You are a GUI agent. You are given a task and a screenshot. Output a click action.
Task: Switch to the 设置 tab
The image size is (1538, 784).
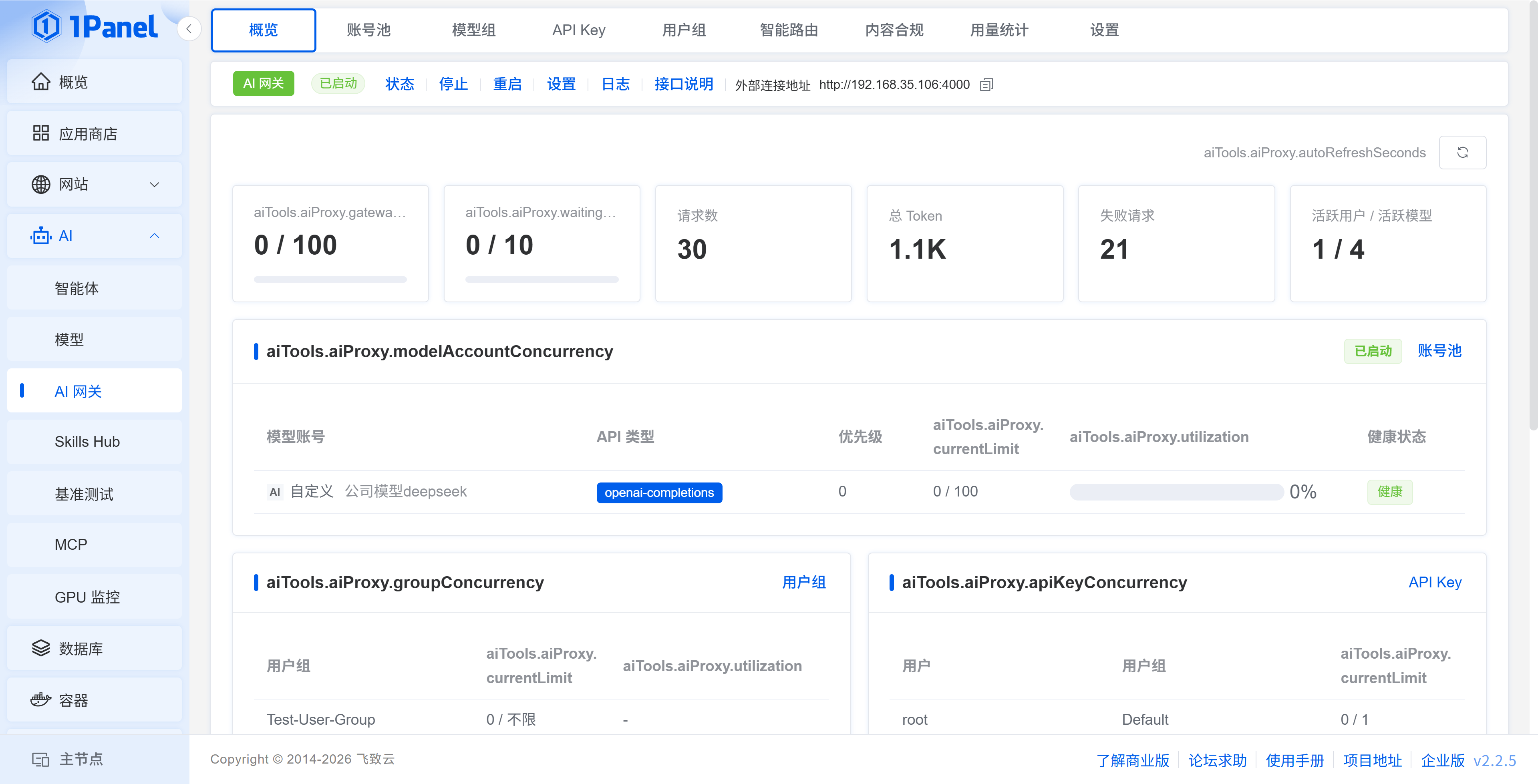[x=1104, y=30]
